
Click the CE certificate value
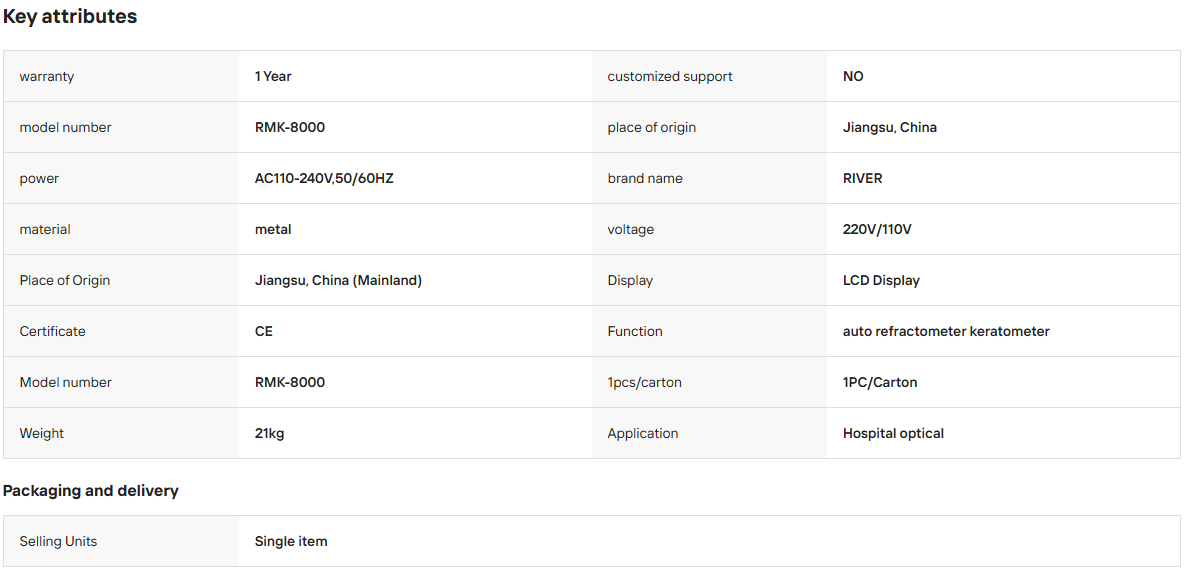(x=264, y=331)
